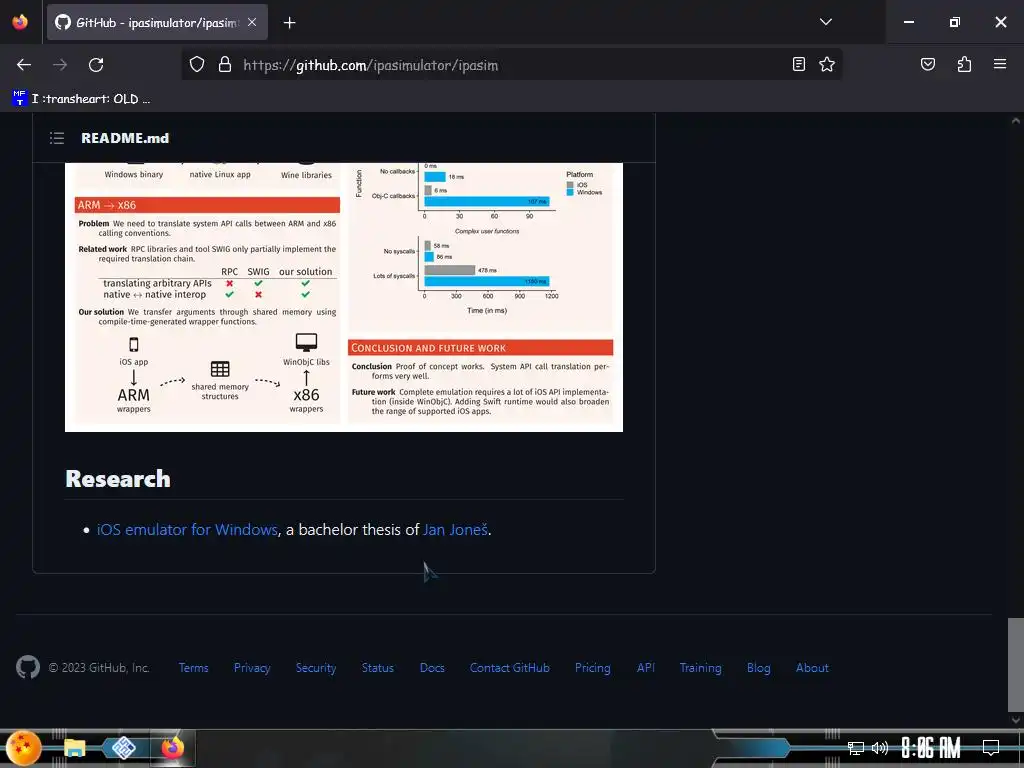Click the GitHub footer logo
Image resolution: width=1024 pixels, height=768 pixels.
click(27, 667)
